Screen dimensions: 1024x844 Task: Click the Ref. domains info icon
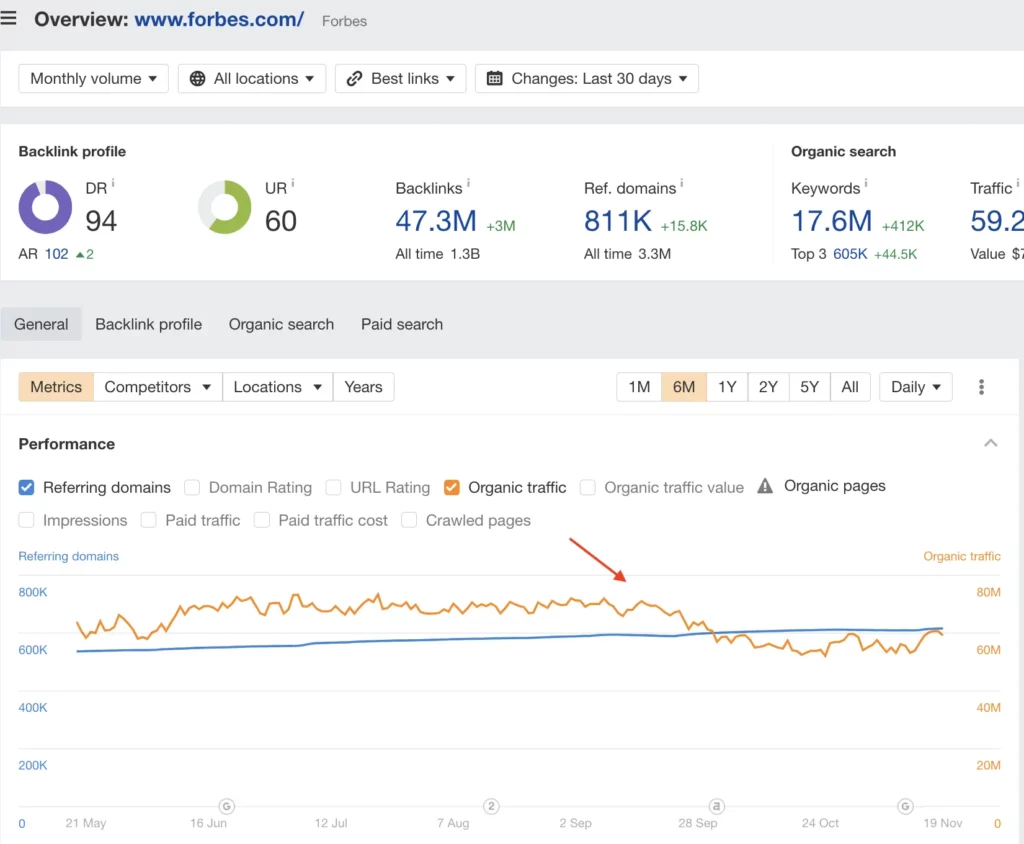coord(682,184)
